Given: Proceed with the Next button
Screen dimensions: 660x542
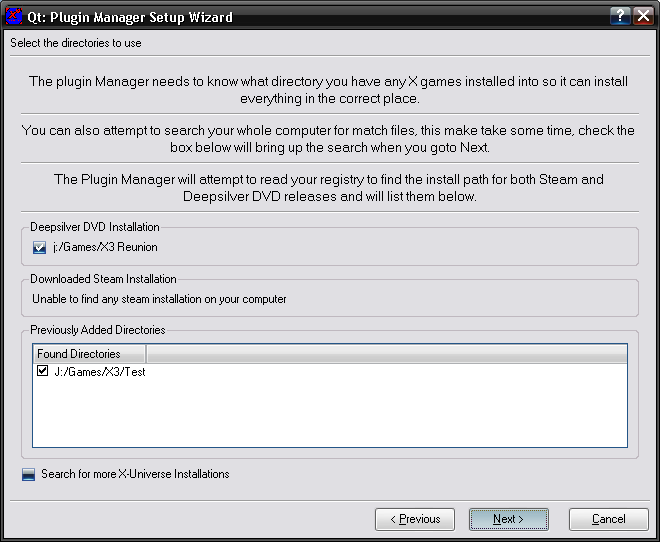Looking at the screenshot, I should pos(508,519).
